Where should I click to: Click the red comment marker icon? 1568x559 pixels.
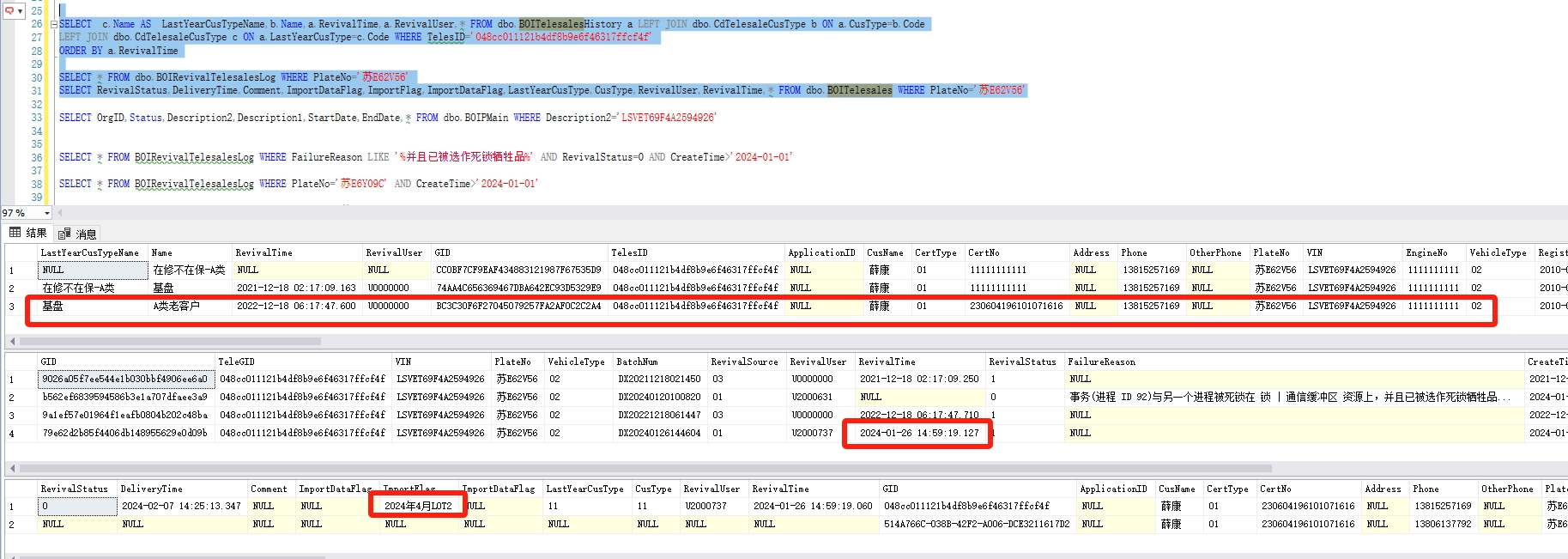click(x=9, y=10)
